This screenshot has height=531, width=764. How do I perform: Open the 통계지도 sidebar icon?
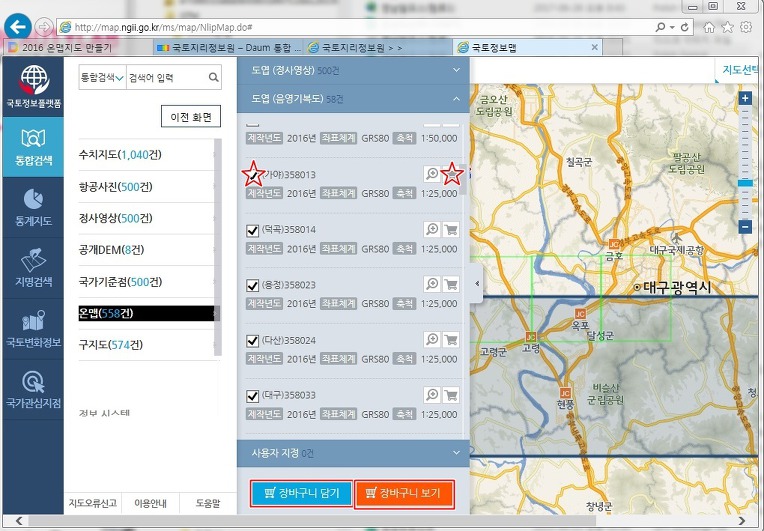pyautogui.click(x=32, y=207)
